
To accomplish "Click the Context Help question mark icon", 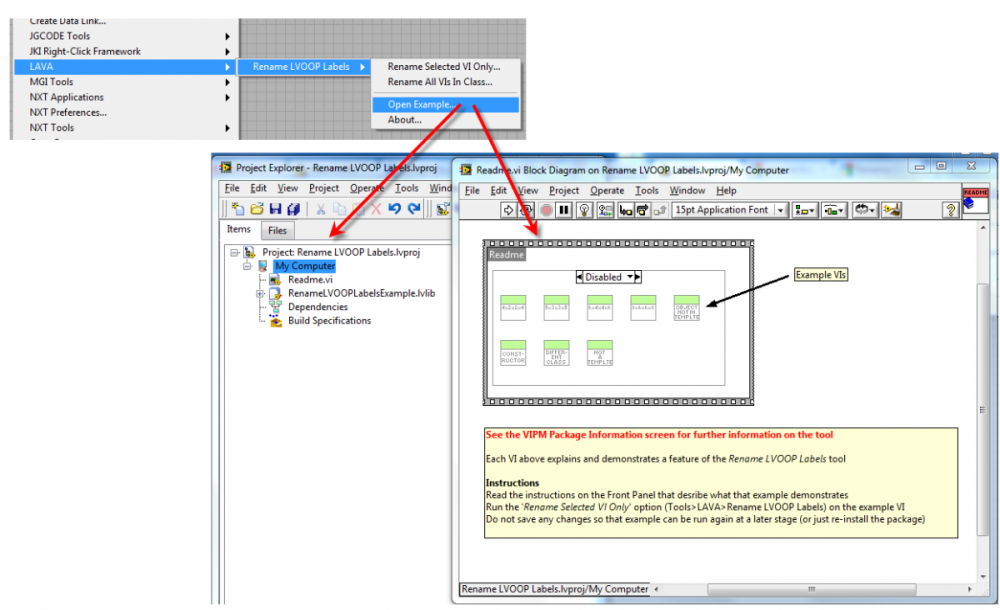I will [950, 210].
